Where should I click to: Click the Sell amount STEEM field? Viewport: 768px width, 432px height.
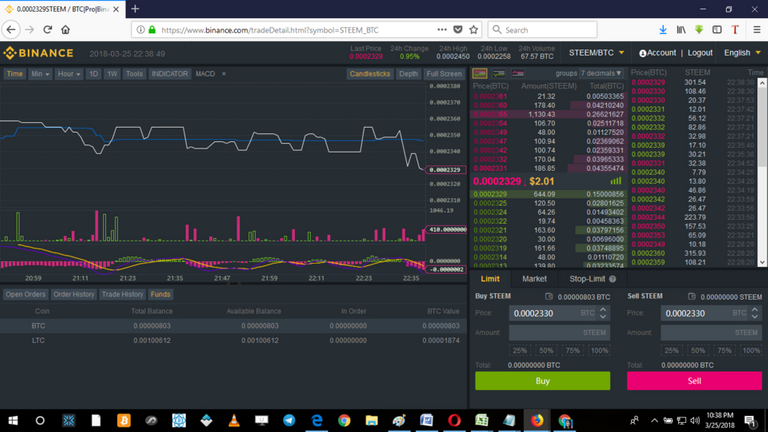tap(711, 333)
